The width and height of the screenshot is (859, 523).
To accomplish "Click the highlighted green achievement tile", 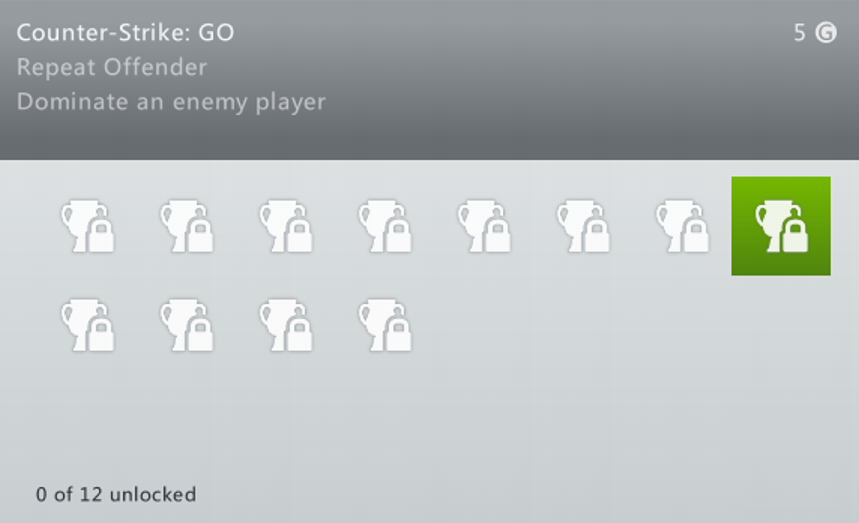I will [x=781, y=226].
